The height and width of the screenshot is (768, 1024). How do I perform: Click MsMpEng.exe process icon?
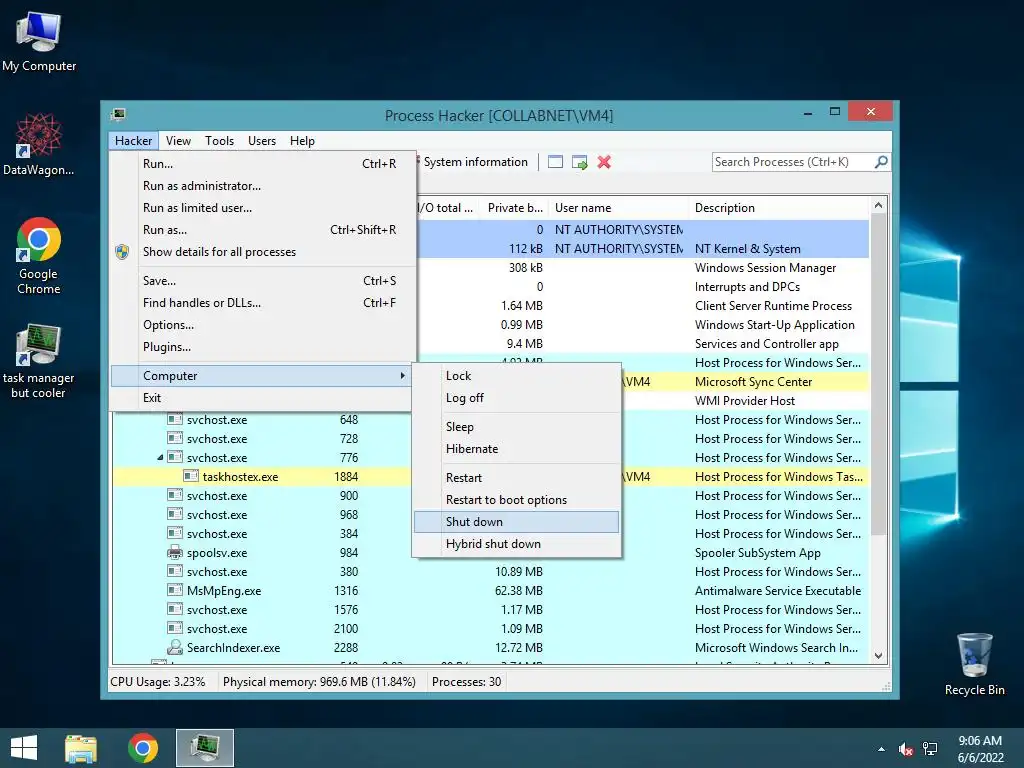point(174,590)
